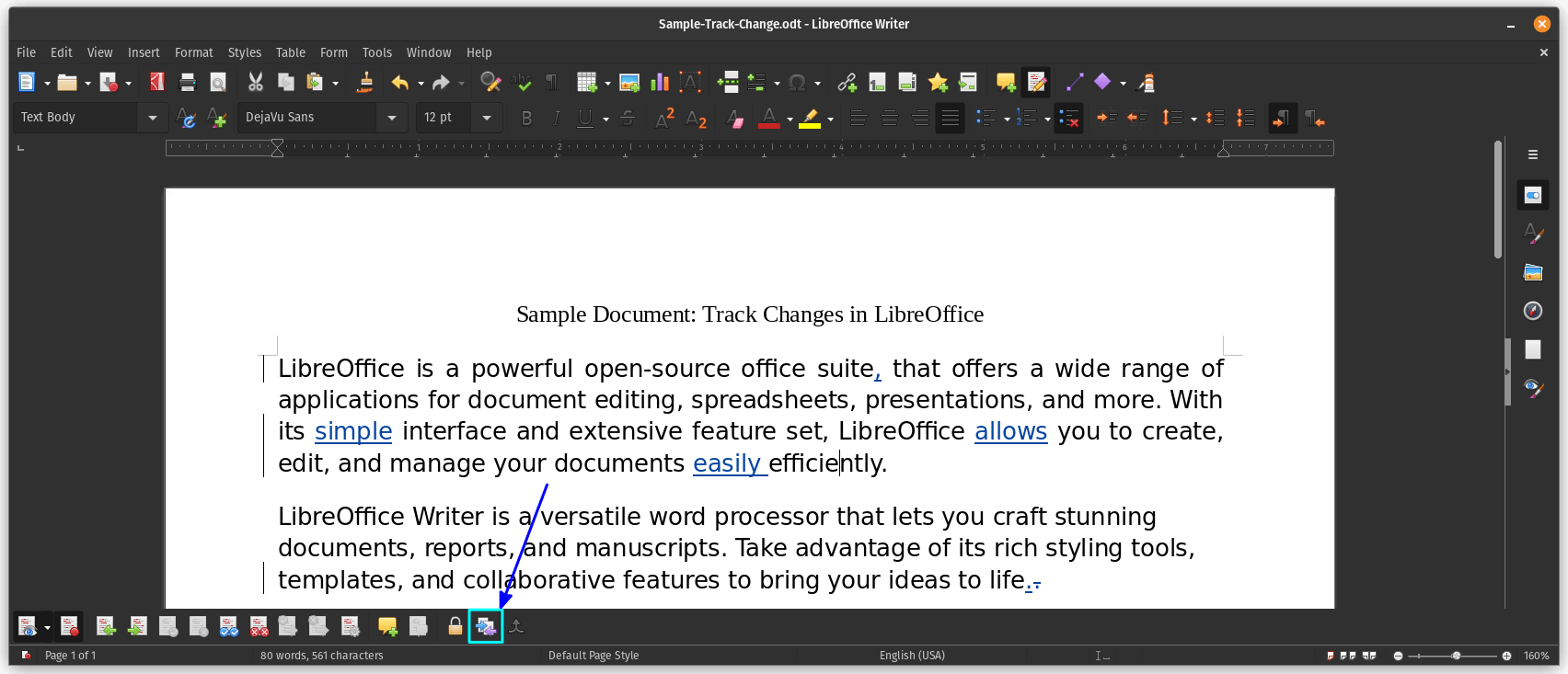The image size is (1568, 674).
Task: Open the Manage Track Changes icon
Action: [x=350, y=626]
